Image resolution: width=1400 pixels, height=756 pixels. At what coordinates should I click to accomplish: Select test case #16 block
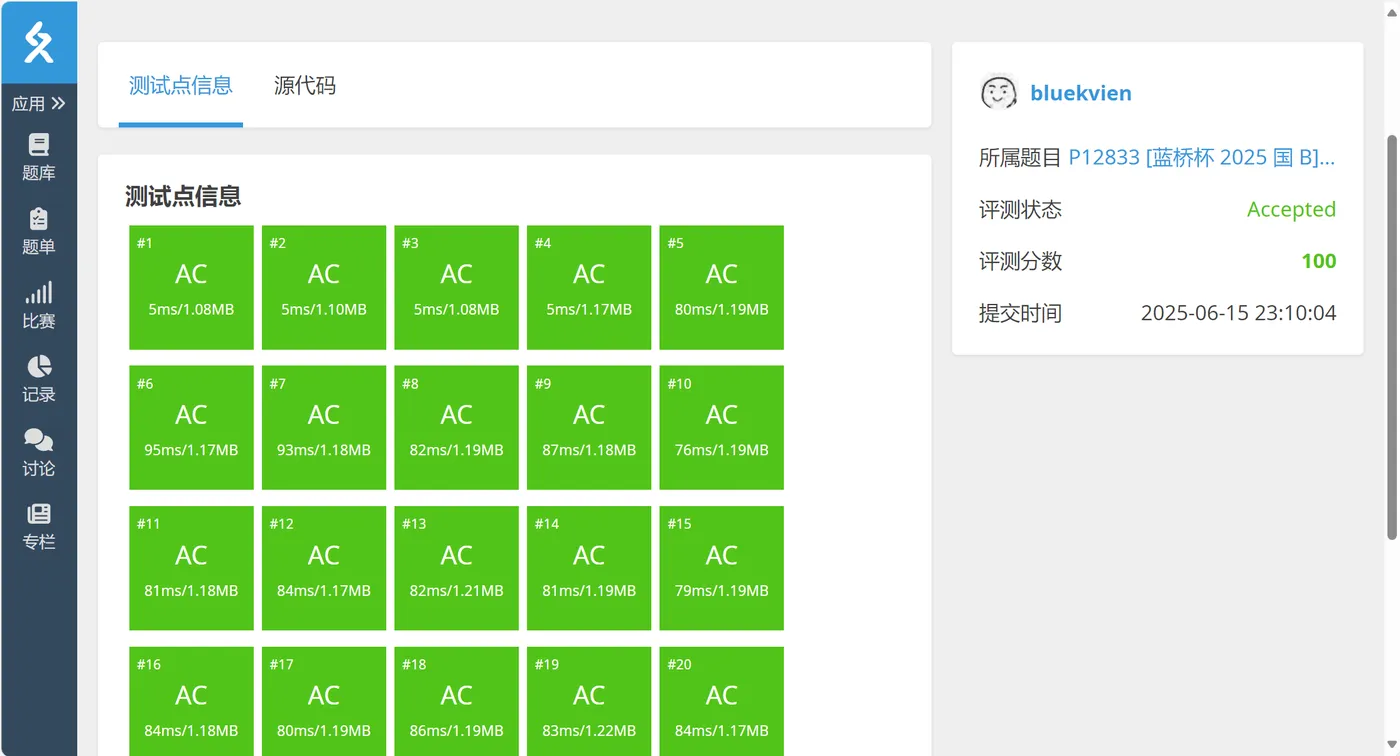click(191, 701)
